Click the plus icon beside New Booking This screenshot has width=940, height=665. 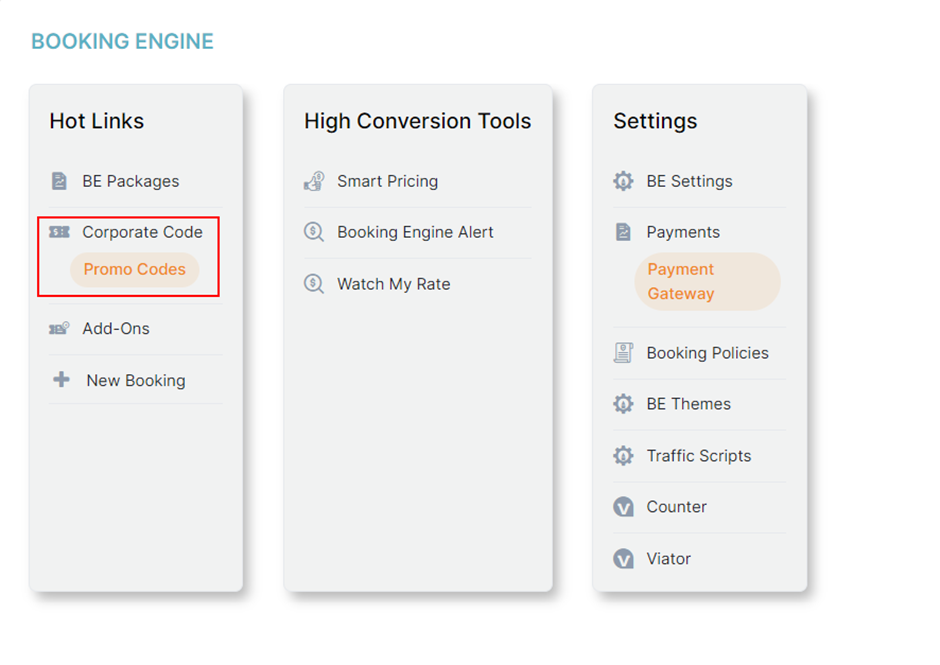click(x=61, y=380)
